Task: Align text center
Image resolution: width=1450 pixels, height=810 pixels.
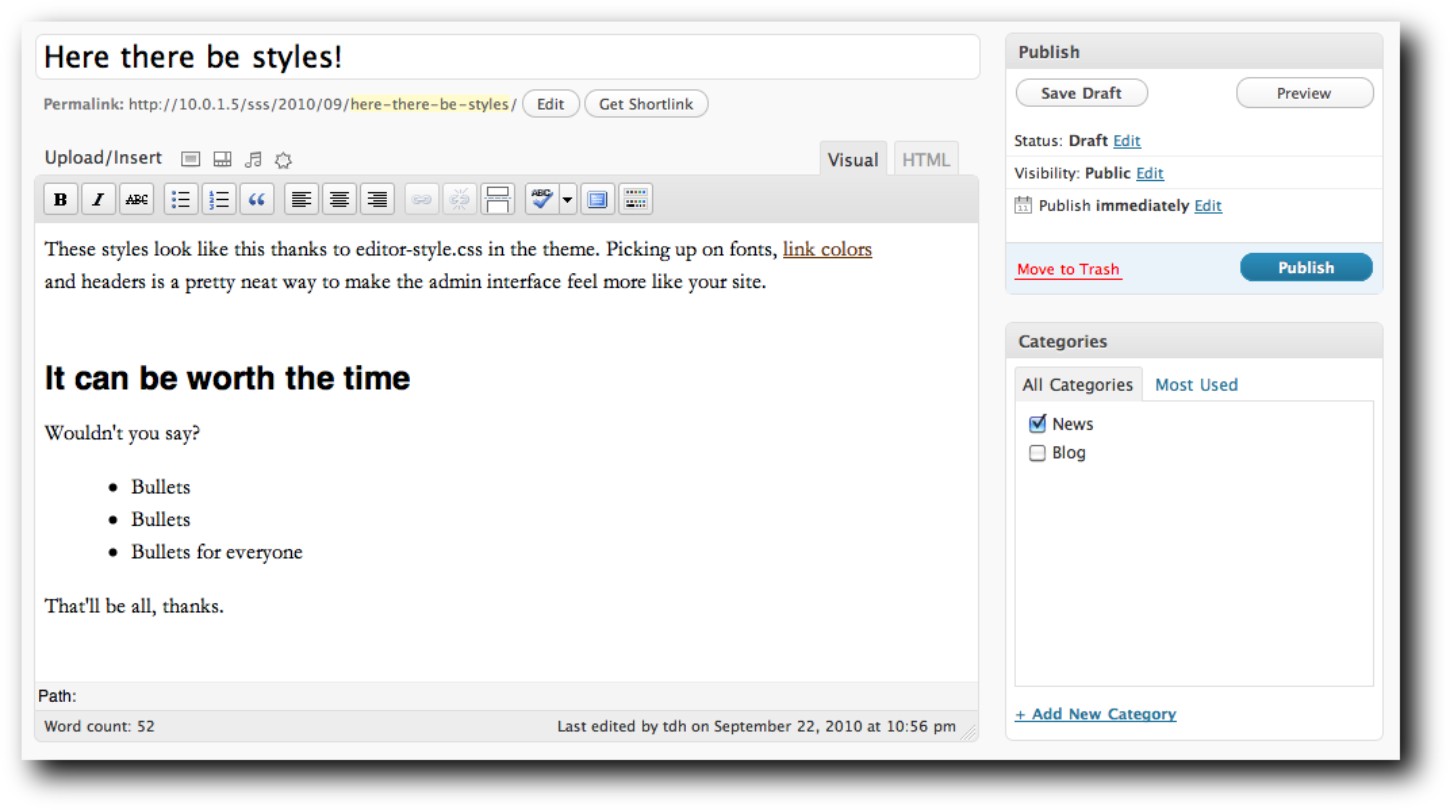Action: 340,199
